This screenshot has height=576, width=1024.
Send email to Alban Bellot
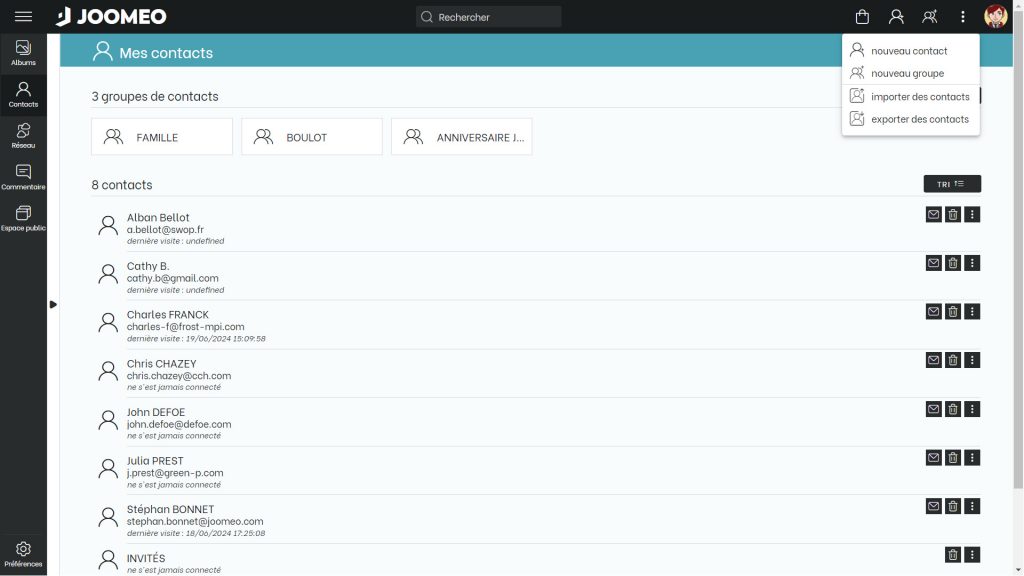pos(933,214)
